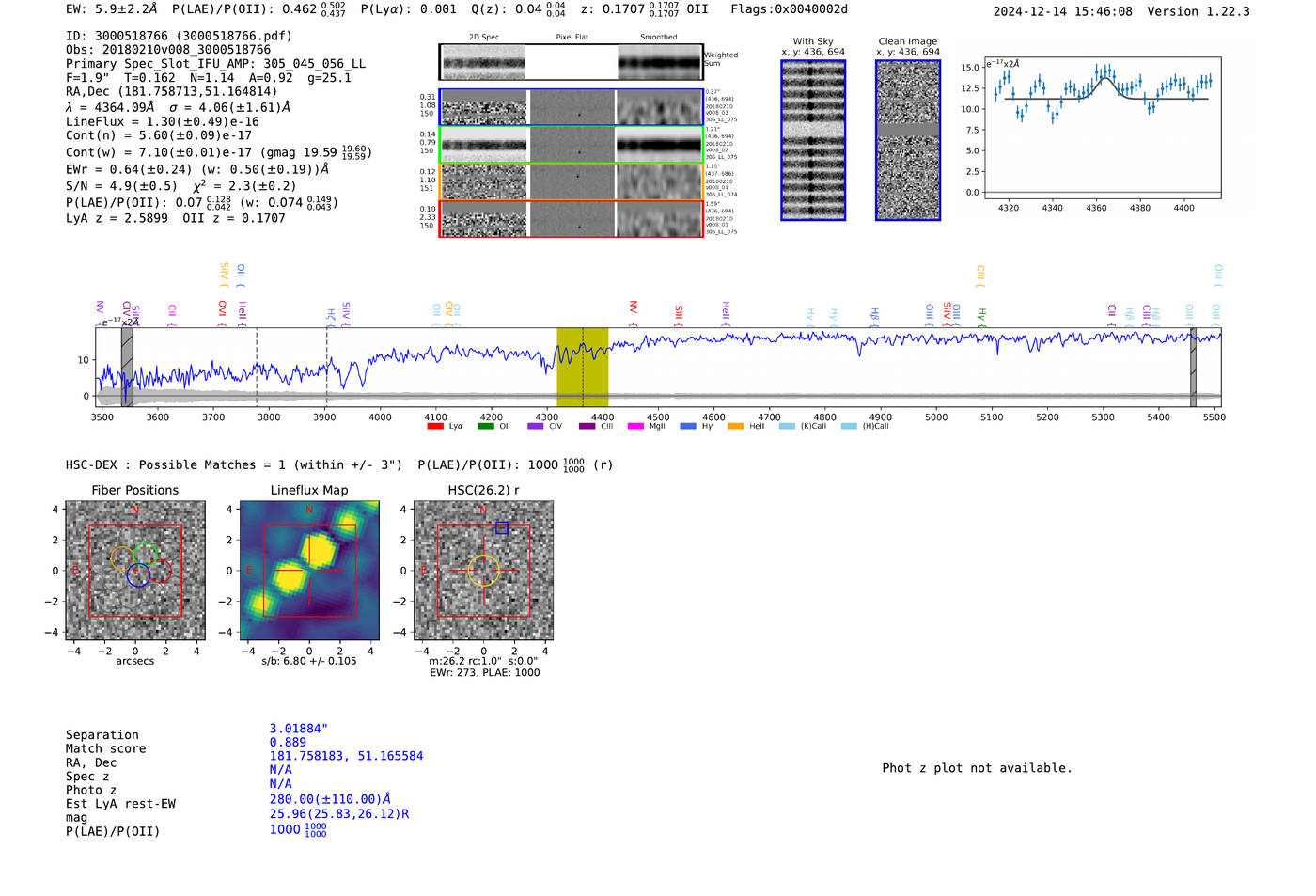Screen dimensions: 1316x896
Task: Click the CIV purple legend swatch
Action: coord(536,426)
